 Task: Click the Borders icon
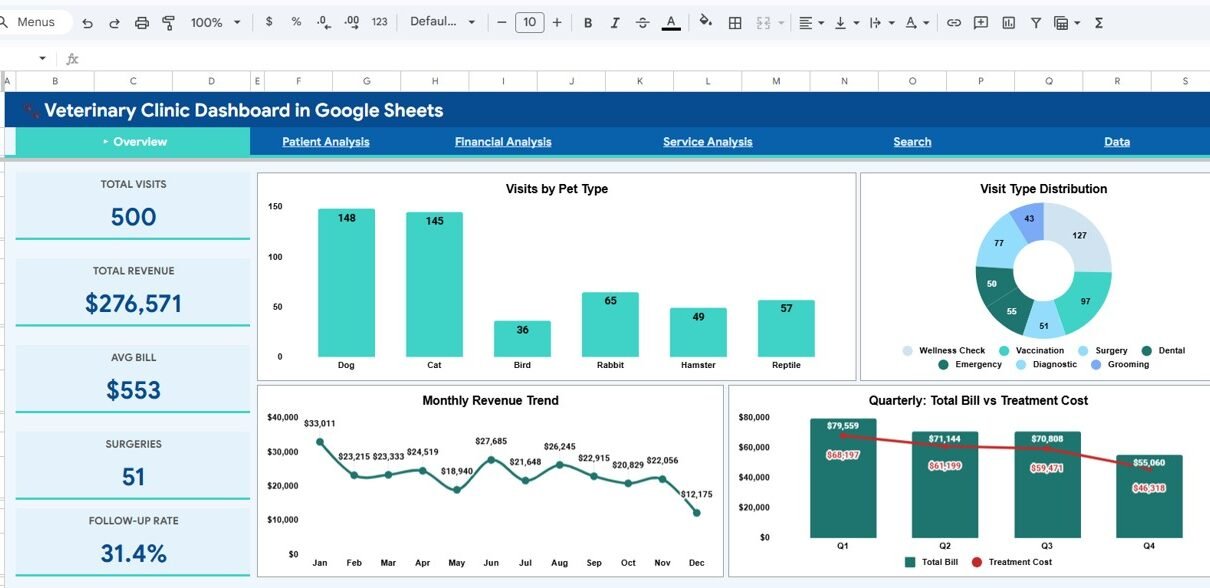pyautogui.click(x=735, y=22)
